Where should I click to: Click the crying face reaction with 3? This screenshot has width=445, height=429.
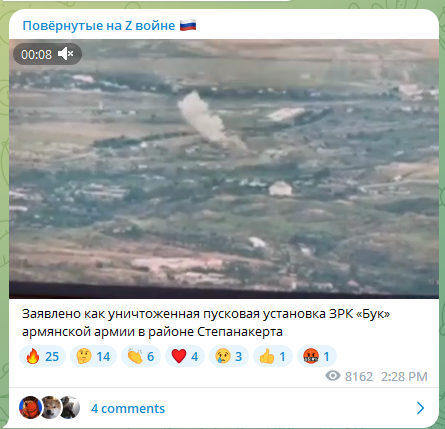229,356
